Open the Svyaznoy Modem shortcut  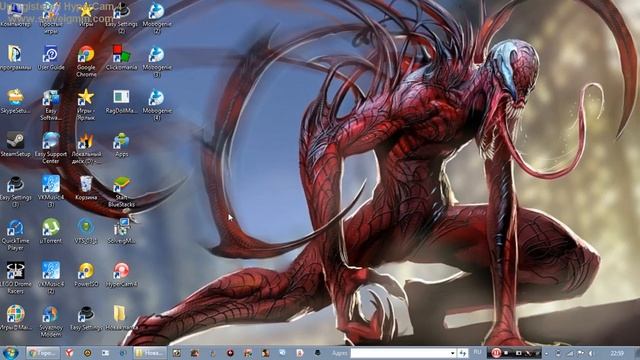(x=51, y=321)
